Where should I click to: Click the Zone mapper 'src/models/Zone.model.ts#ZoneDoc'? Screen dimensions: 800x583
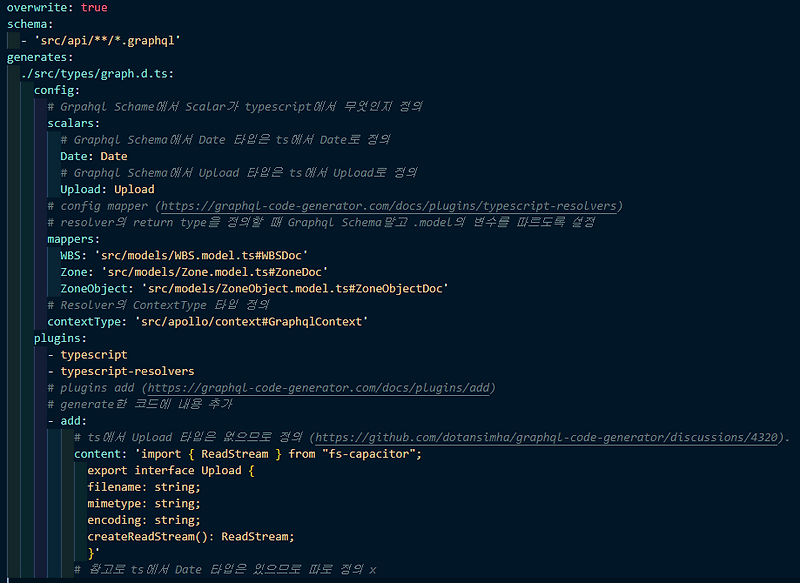(214, 272)
